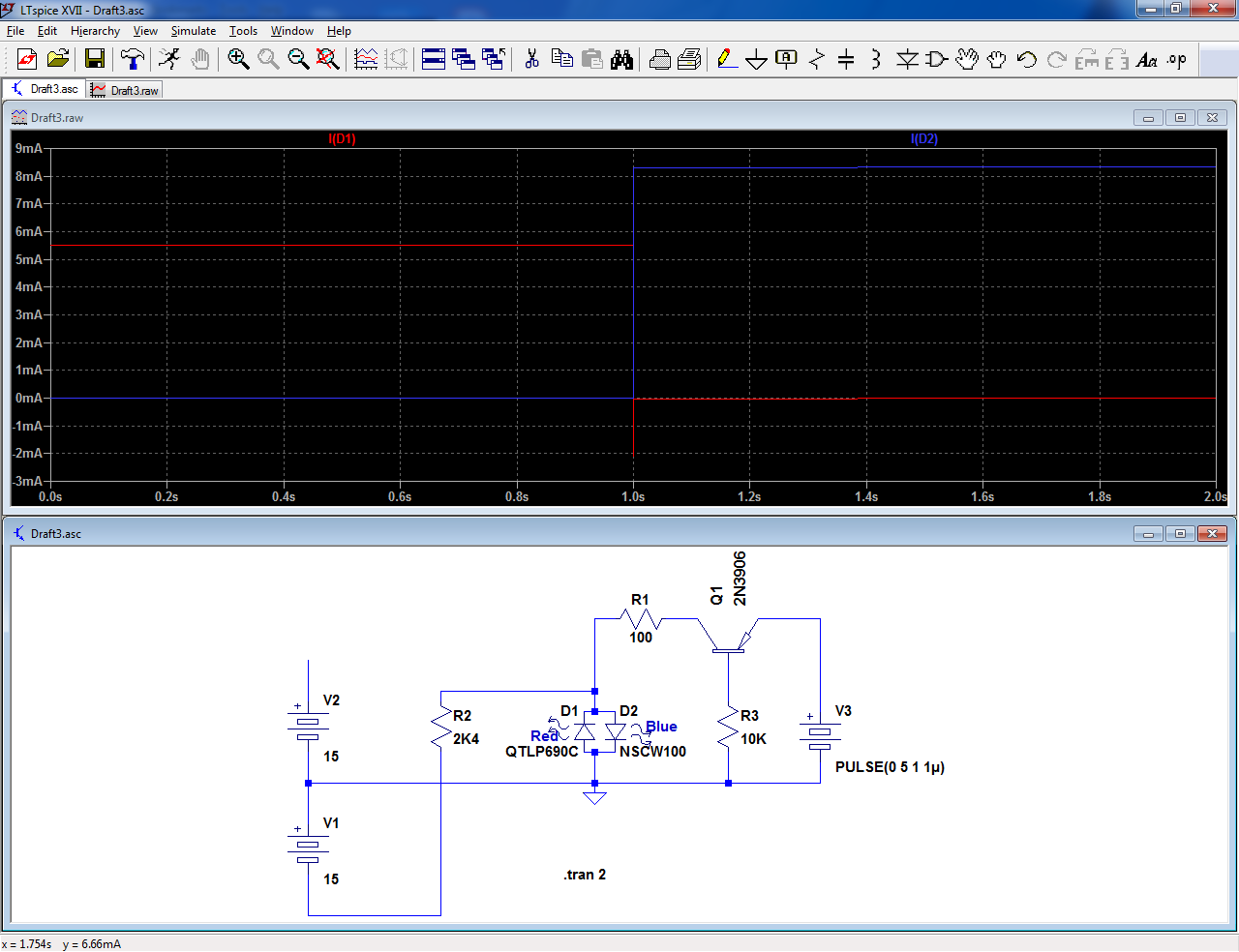Screen dimensions: 1239x952
Task: Select the Move hand tool
Action: click(967, 59)
